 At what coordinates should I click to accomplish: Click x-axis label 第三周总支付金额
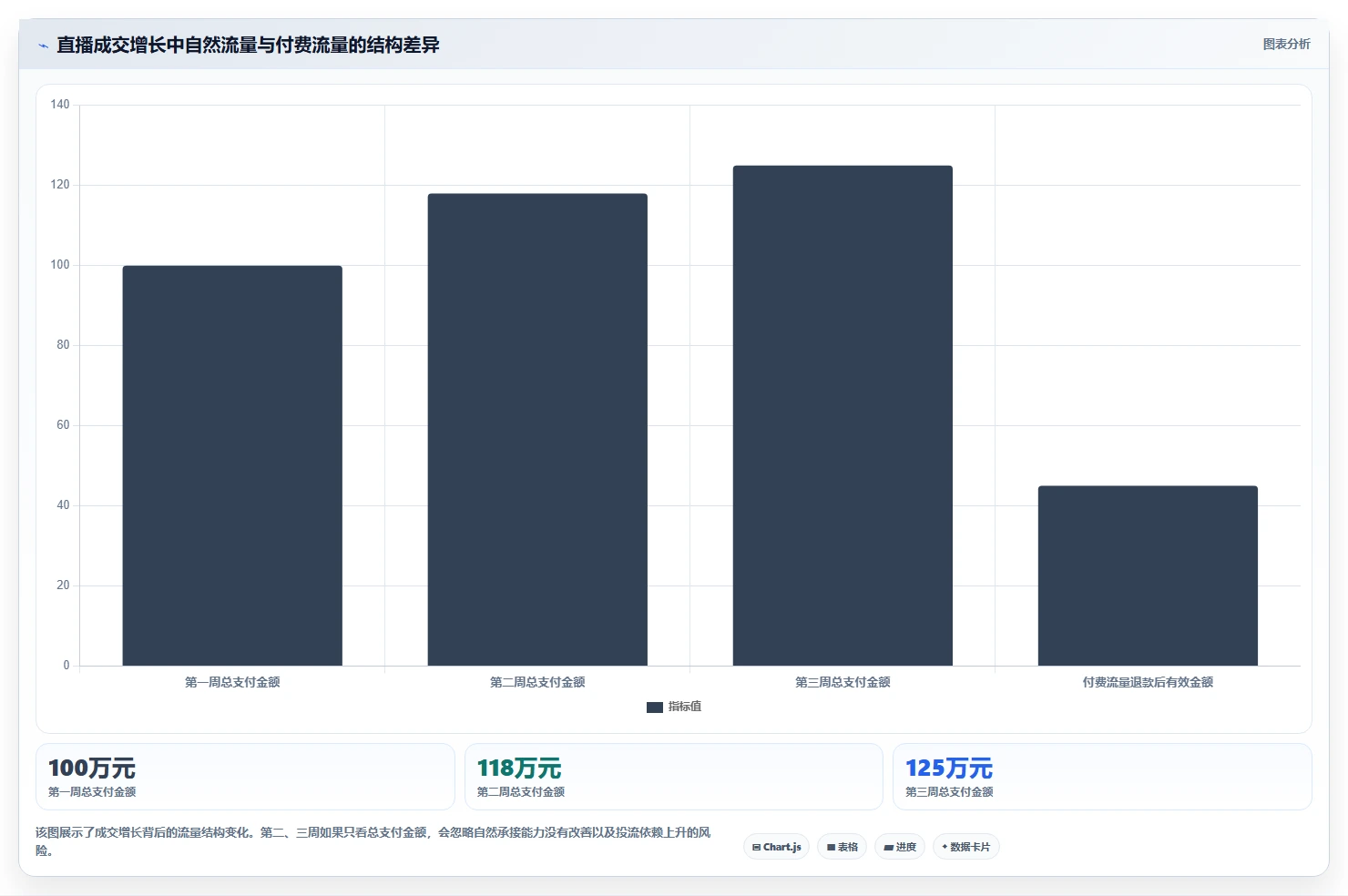coord(842,682)
